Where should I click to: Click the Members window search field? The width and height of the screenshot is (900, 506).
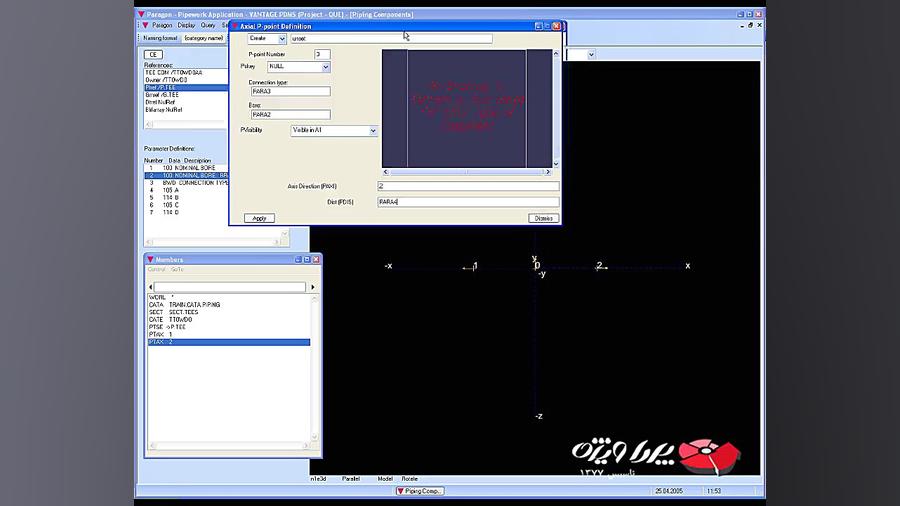[x=230, y=287]
